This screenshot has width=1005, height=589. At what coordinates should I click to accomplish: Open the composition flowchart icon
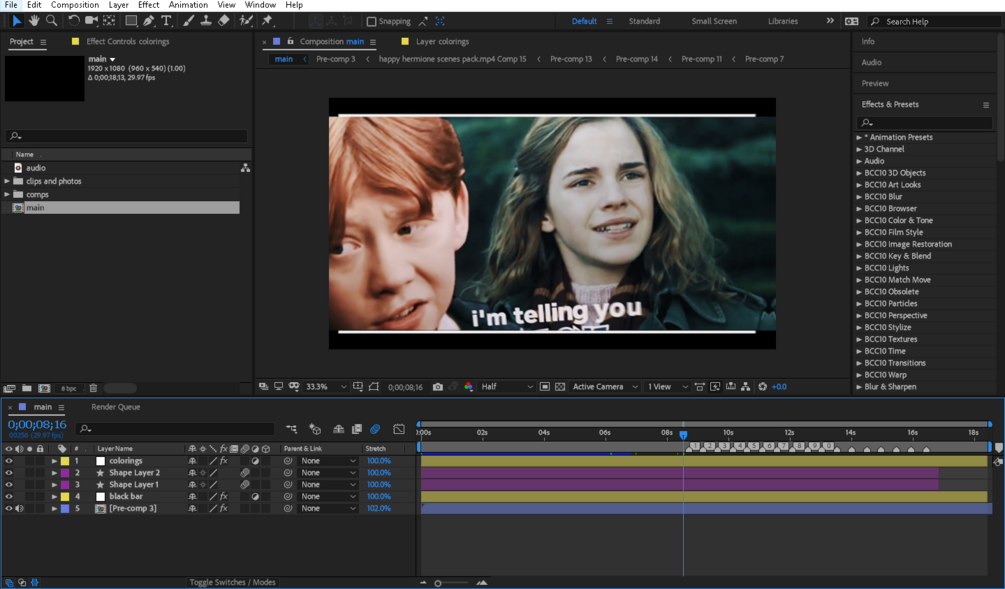[745, 387]
